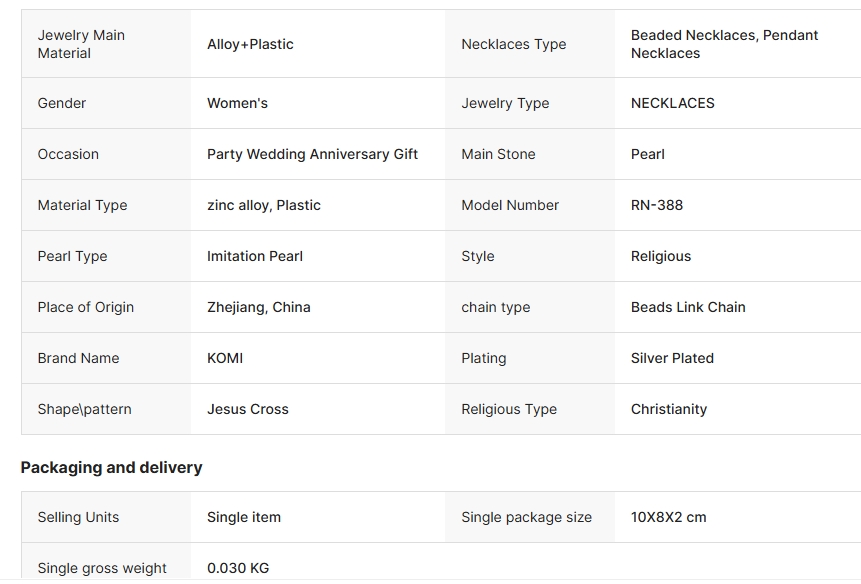The image size is (861, 584).
Task: Click the 'Jesus Cross' shape value
Action: click(x=248, y=409)
